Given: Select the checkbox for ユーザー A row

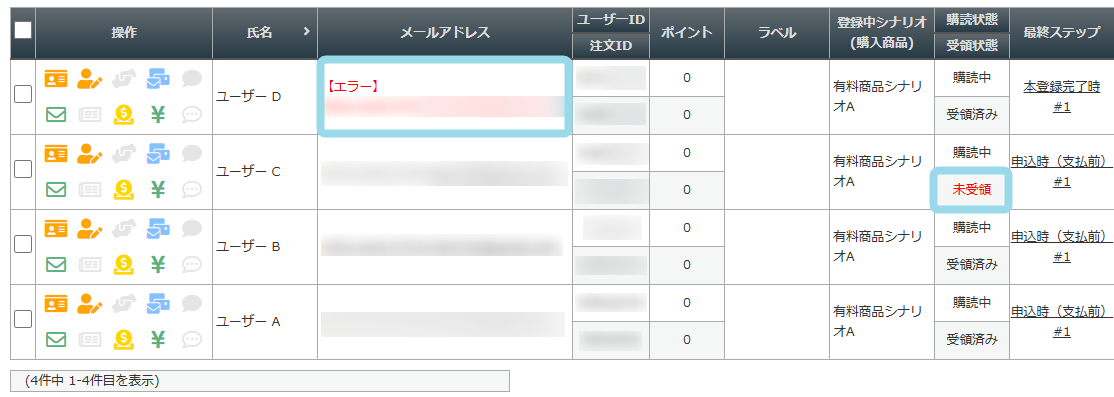Looking at the screenshot, I should pyautogui.click(x=23, y=320).
